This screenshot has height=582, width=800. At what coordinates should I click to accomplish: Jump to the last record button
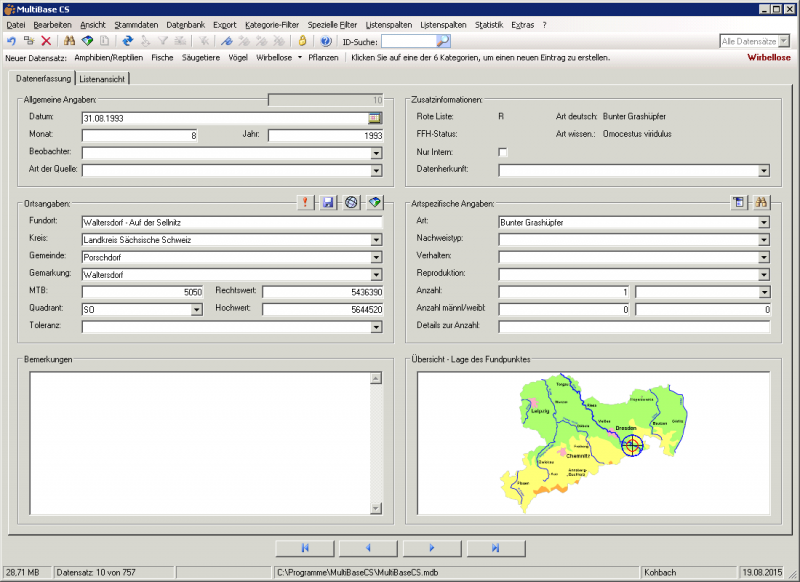(495, 548)
